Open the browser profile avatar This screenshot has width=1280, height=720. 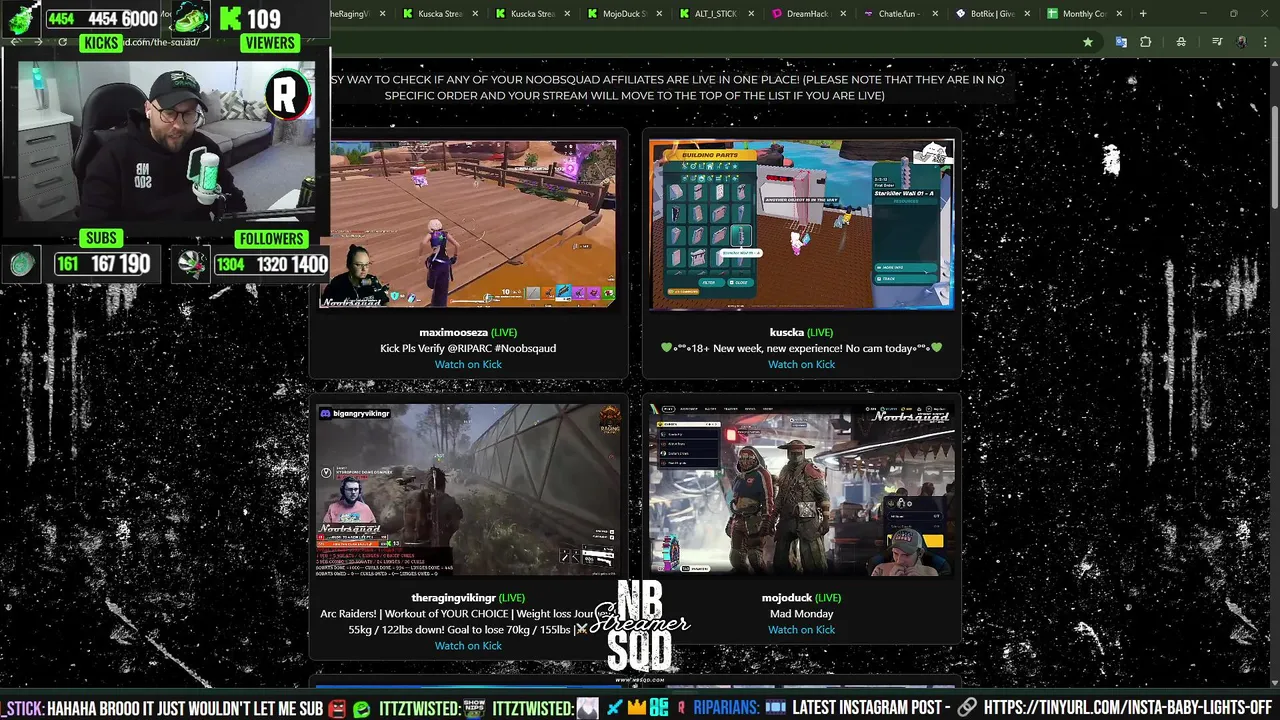coord(1242,42)
